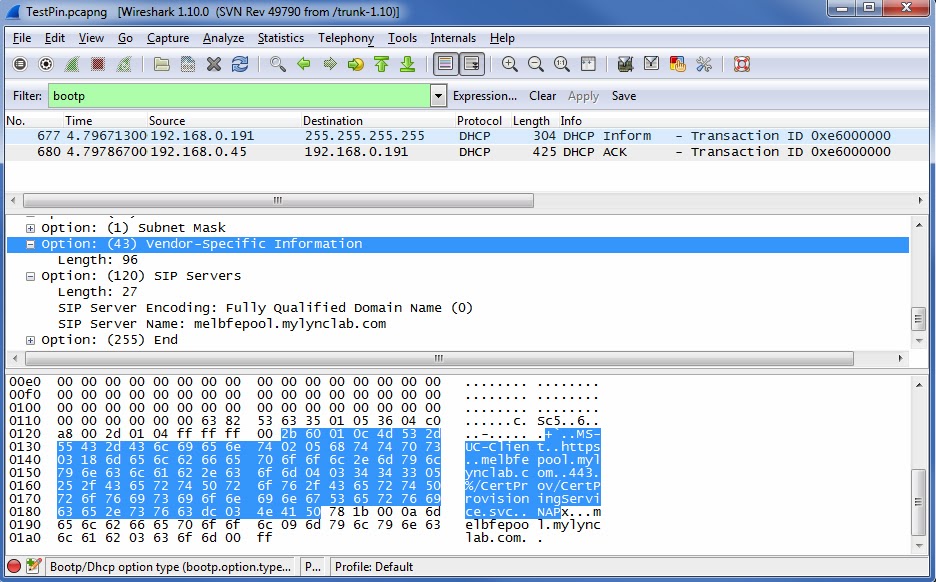
Task: Open the View menu
Action: coord(91,38)
